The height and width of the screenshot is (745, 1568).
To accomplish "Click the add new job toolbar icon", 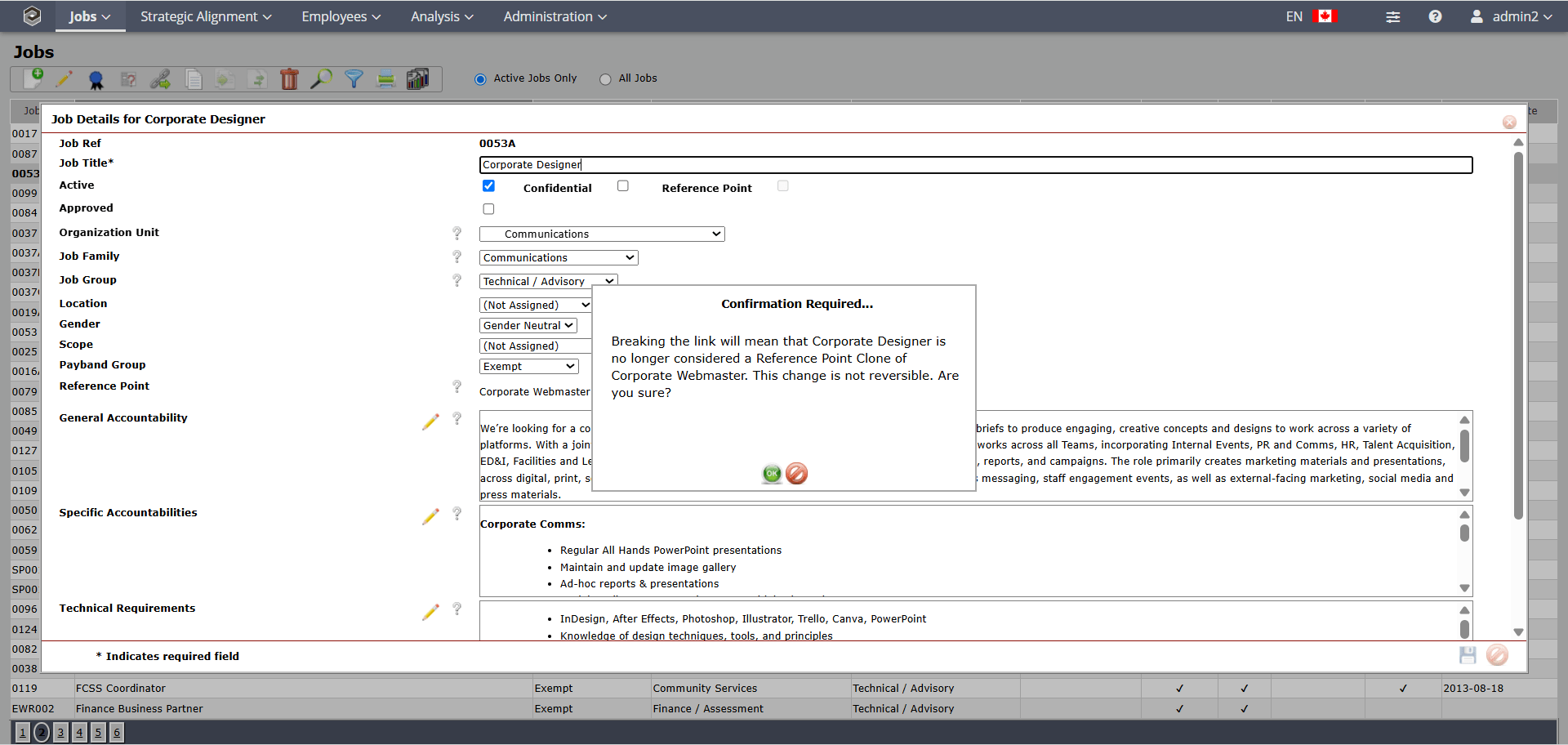I will point(33,78).
